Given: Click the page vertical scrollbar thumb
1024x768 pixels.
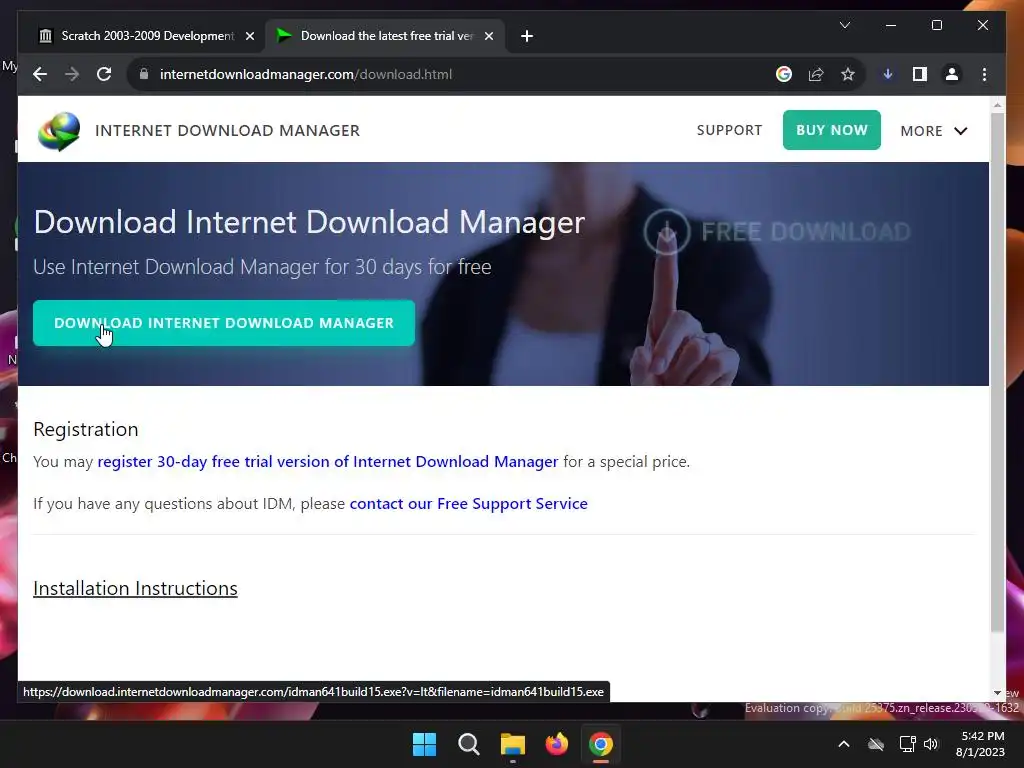Looking at the screenshot, I should click(997, 372).
